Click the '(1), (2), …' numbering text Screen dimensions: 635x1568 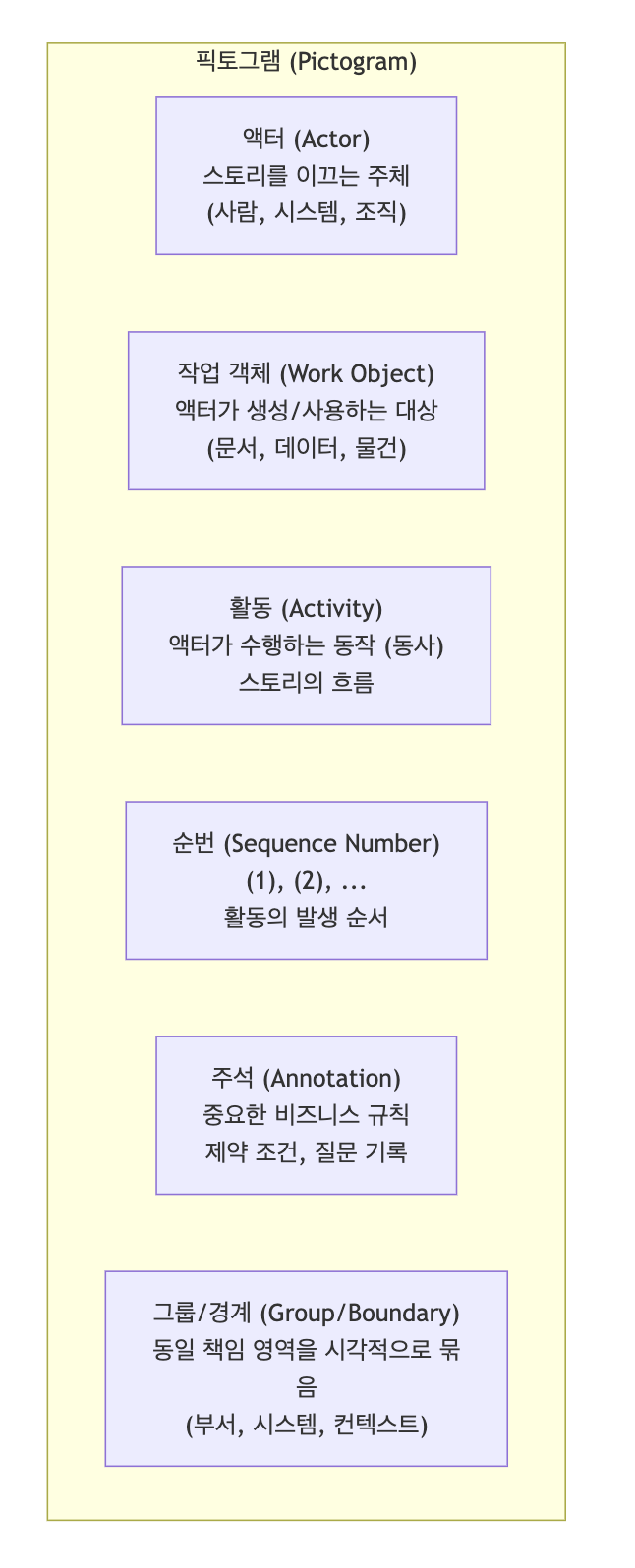coord(306,880)
